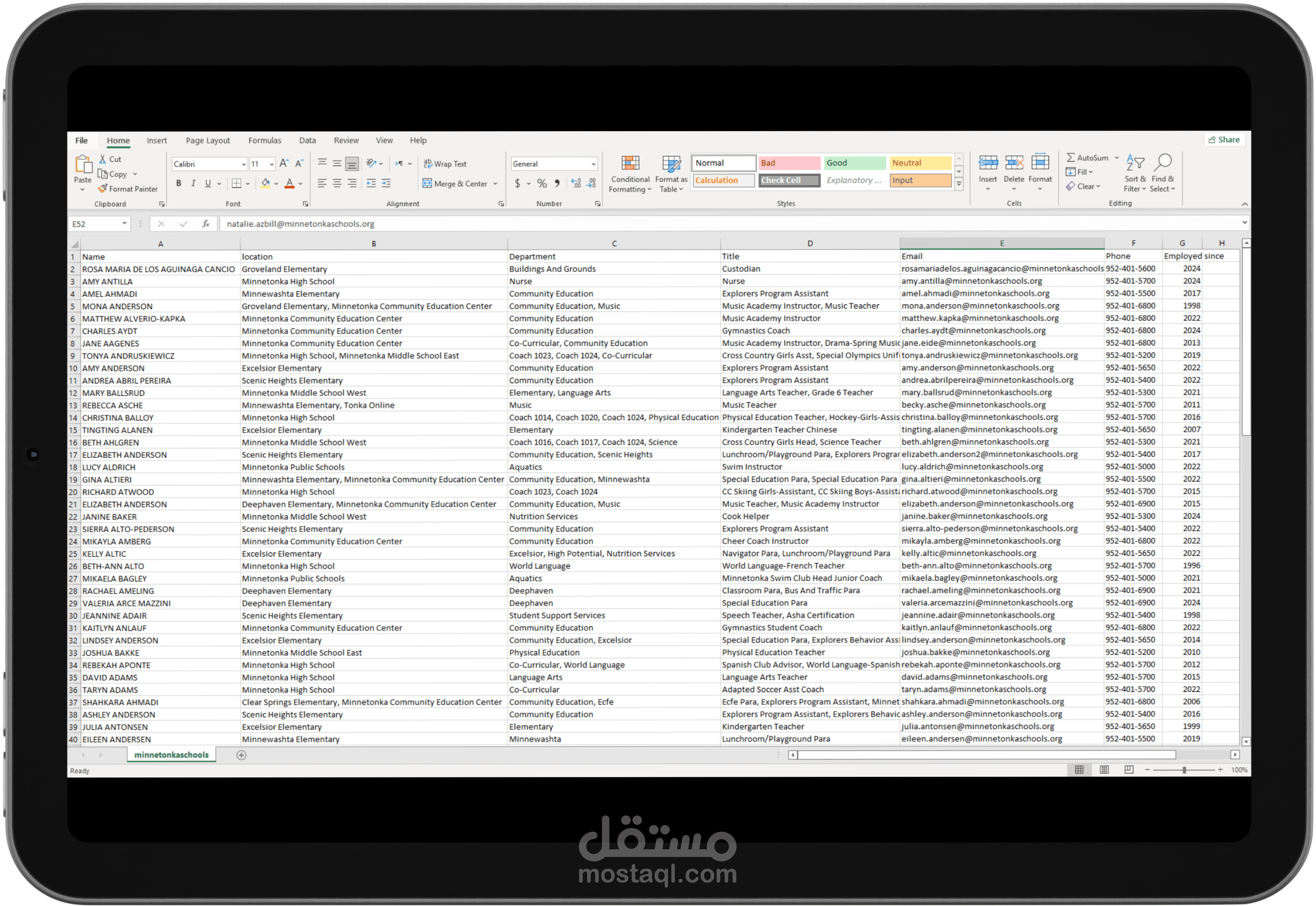Click the minnetonkaschools sheet tab
This screenshot has height=906, width=1316.
(171, 755)
